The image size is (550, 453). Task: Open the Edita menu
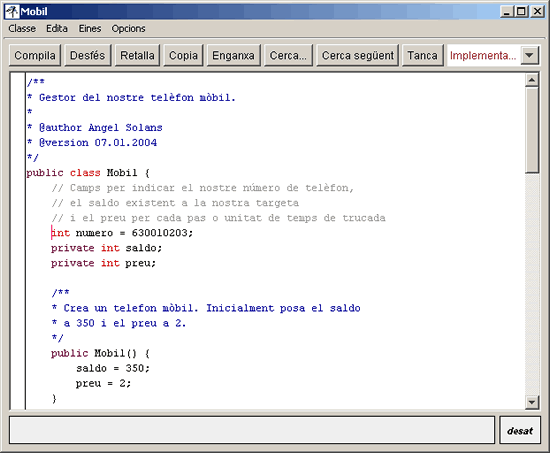(x=57, y=28)
